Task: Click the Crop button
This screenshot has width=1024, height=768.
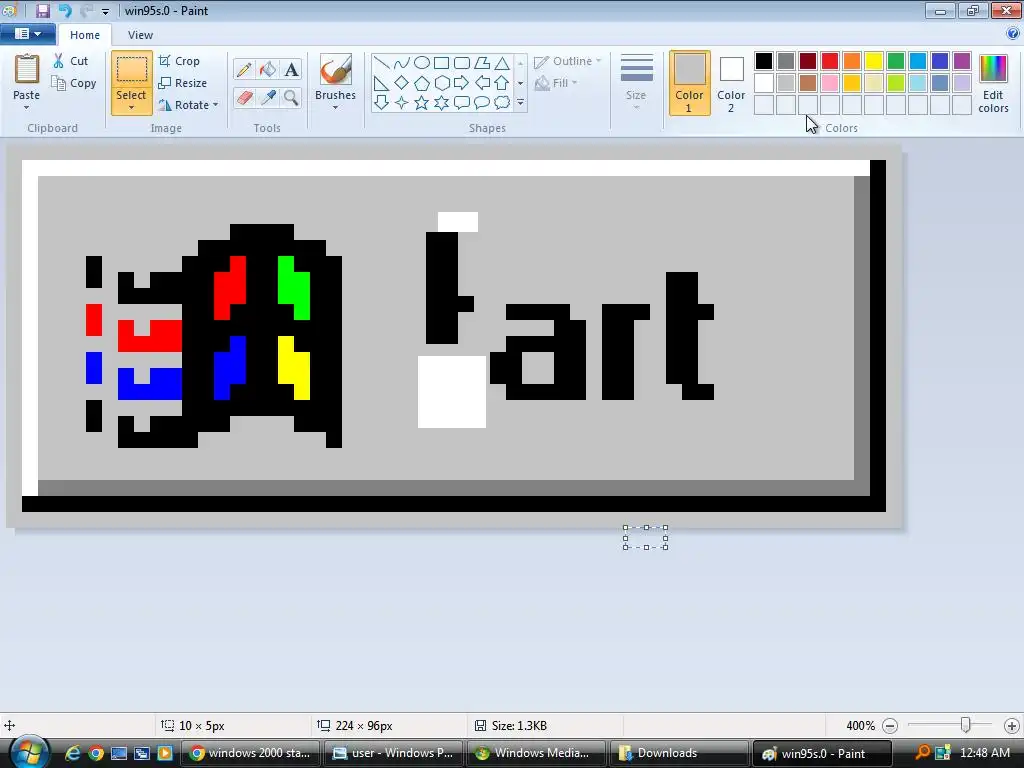Action: coord(180,61)
